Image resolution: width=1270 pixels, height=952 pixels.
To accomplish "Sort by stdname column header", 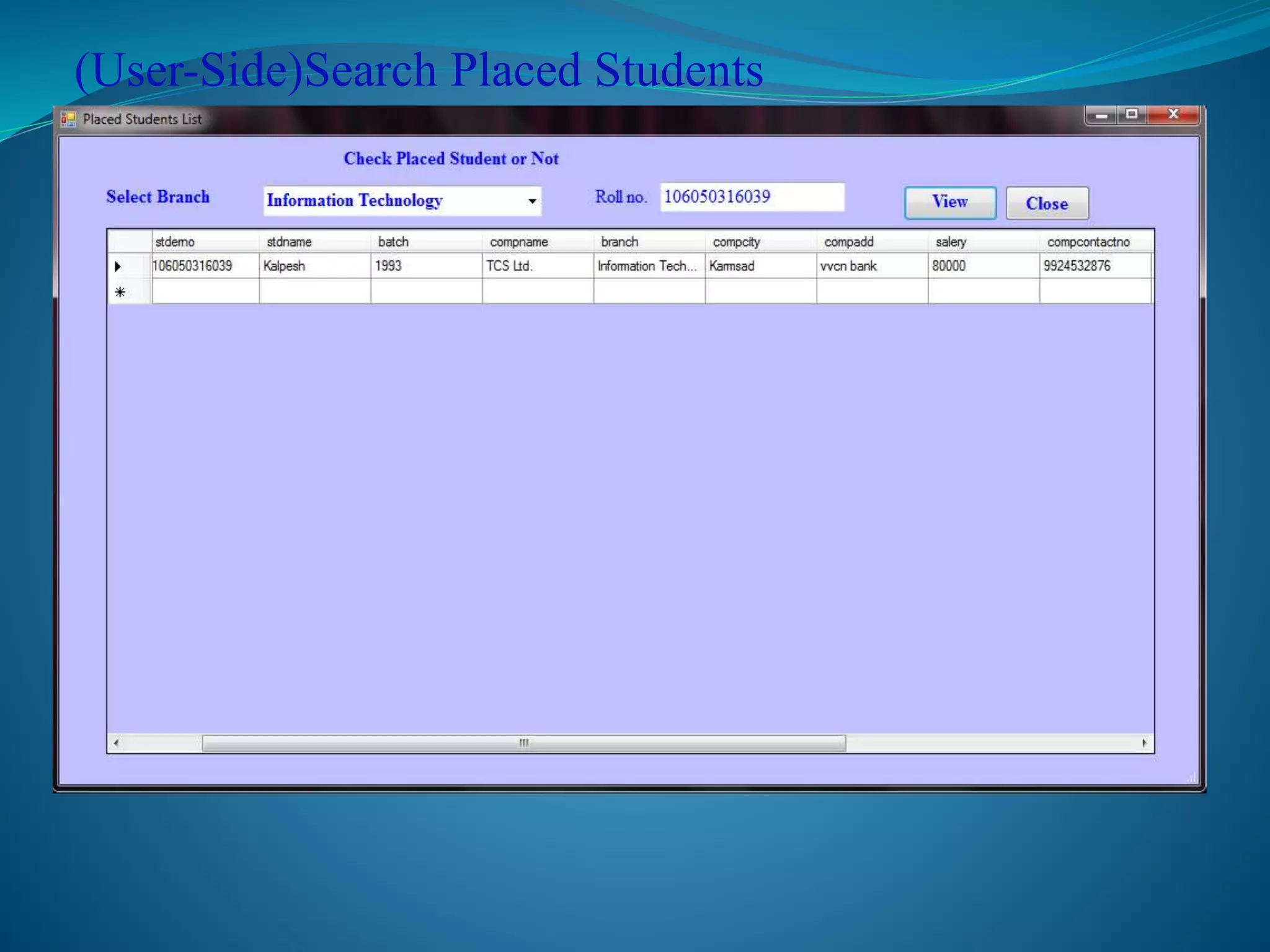I will 315,242.
